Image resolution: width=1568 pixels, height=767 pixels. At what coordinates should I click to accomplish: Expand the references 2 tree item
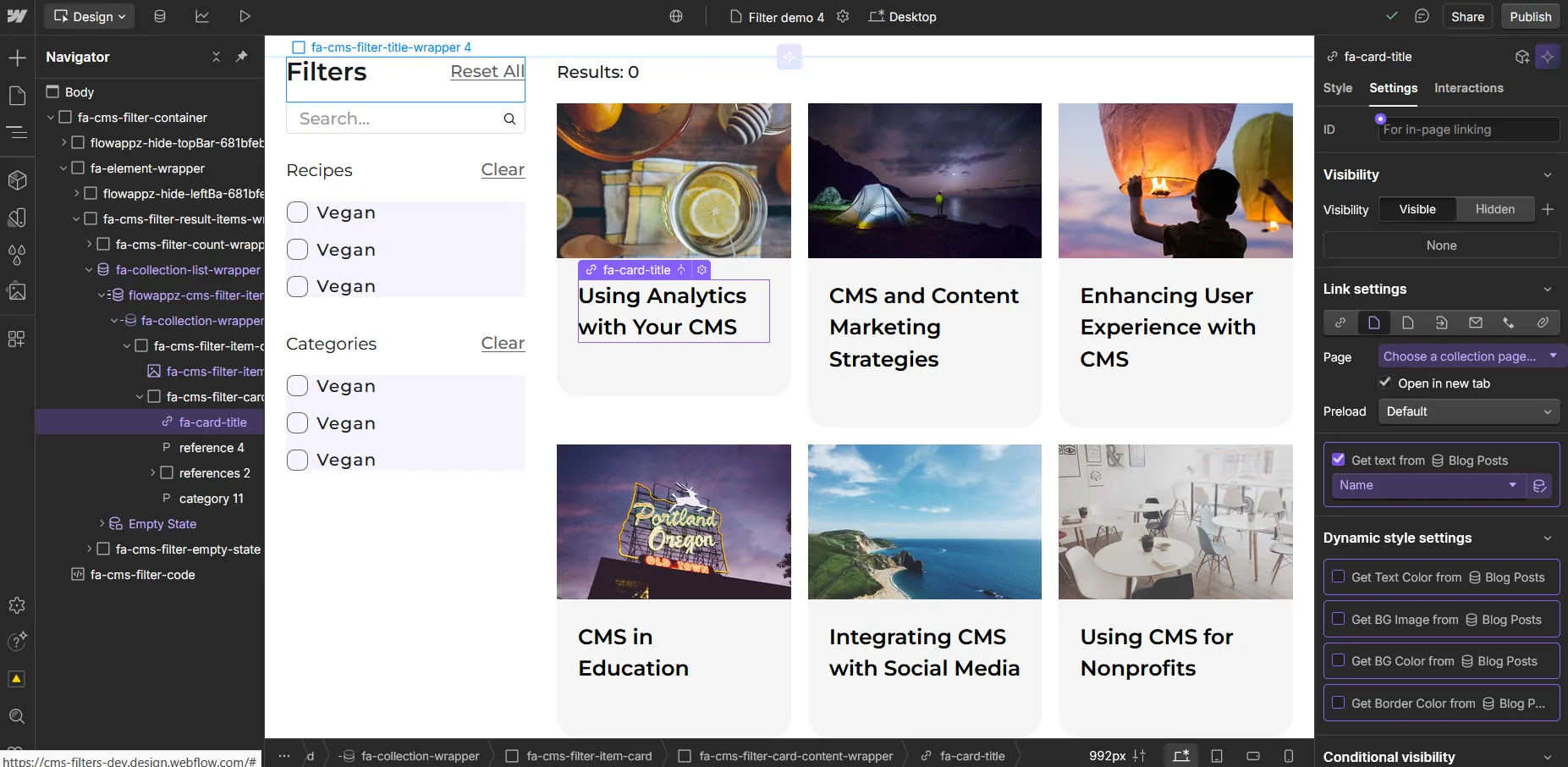click(152, 472)
